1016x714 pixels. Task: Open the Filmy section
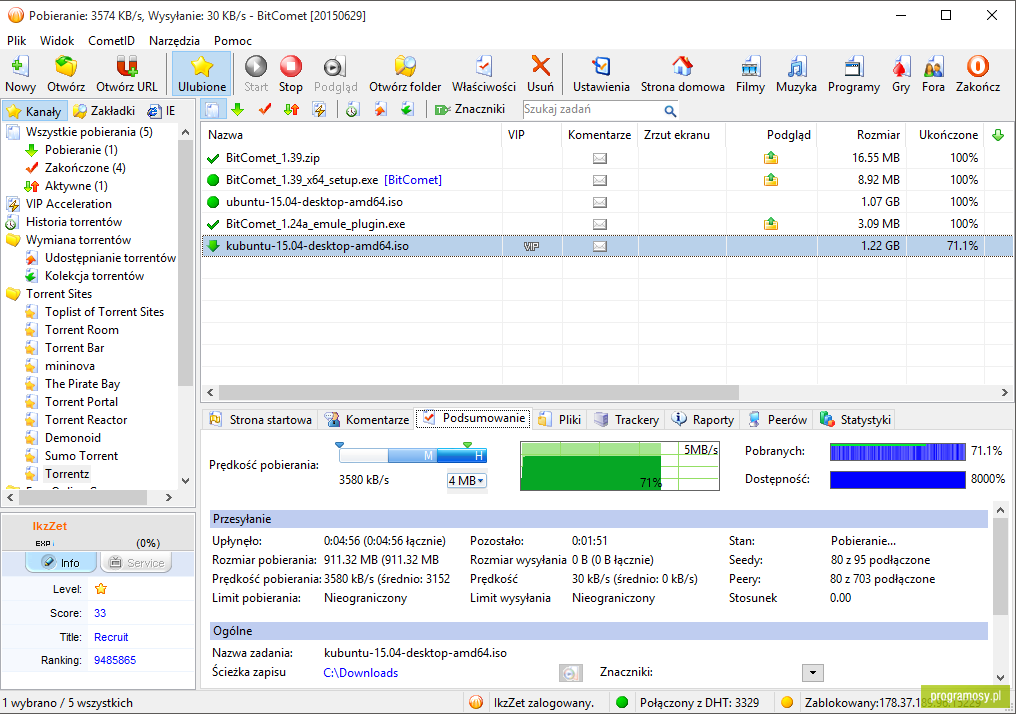(750, 73)
